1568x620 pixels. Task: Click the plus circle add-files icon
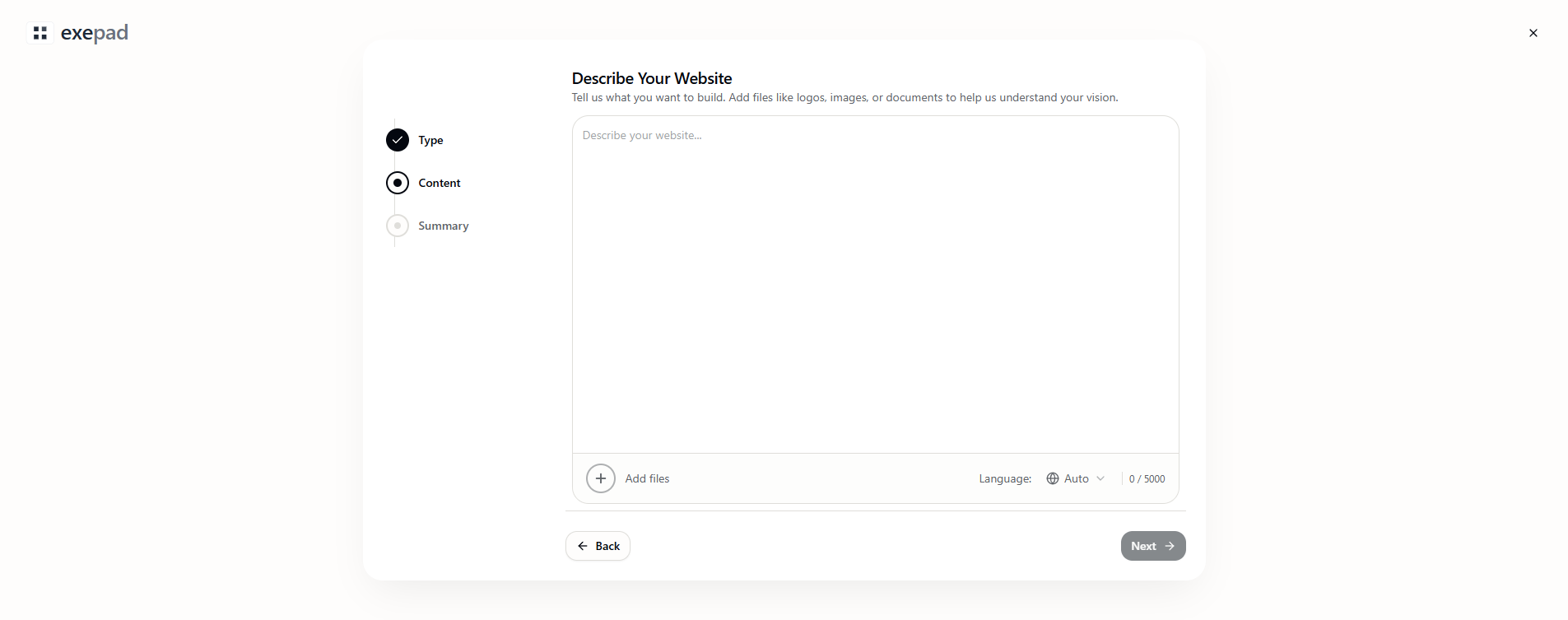point(601,478)
